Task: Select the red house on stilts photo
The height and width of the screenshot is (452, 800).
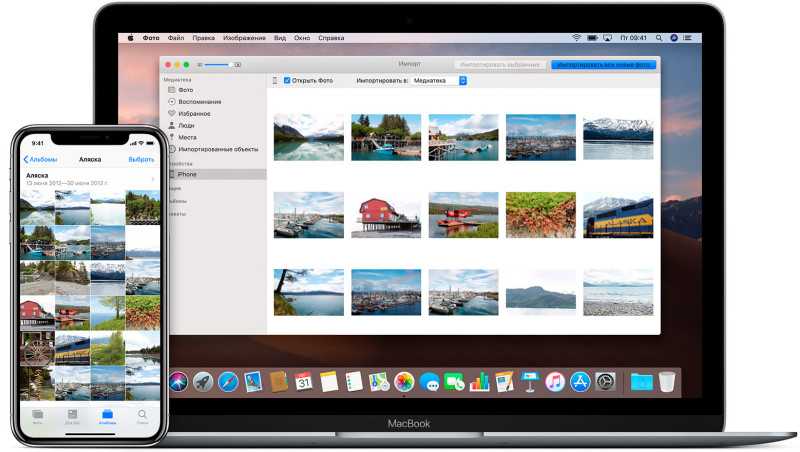Action: point(386,215)
